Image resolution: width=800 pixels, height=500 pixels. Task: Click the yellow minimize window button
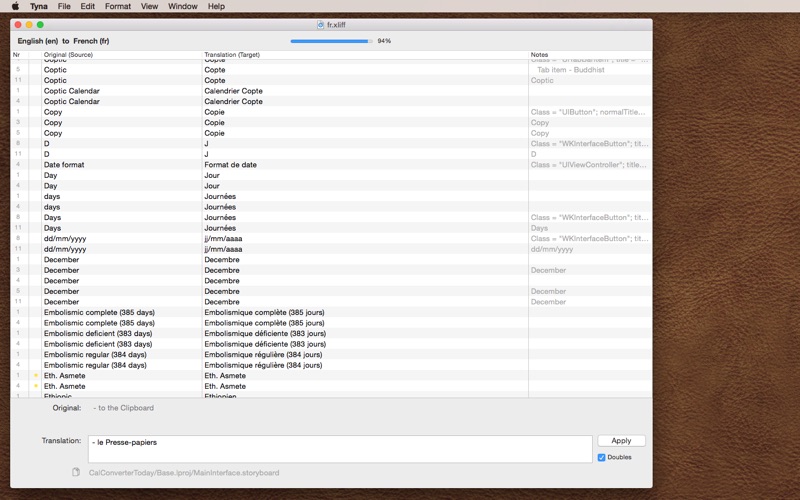[x=29, y=25]
